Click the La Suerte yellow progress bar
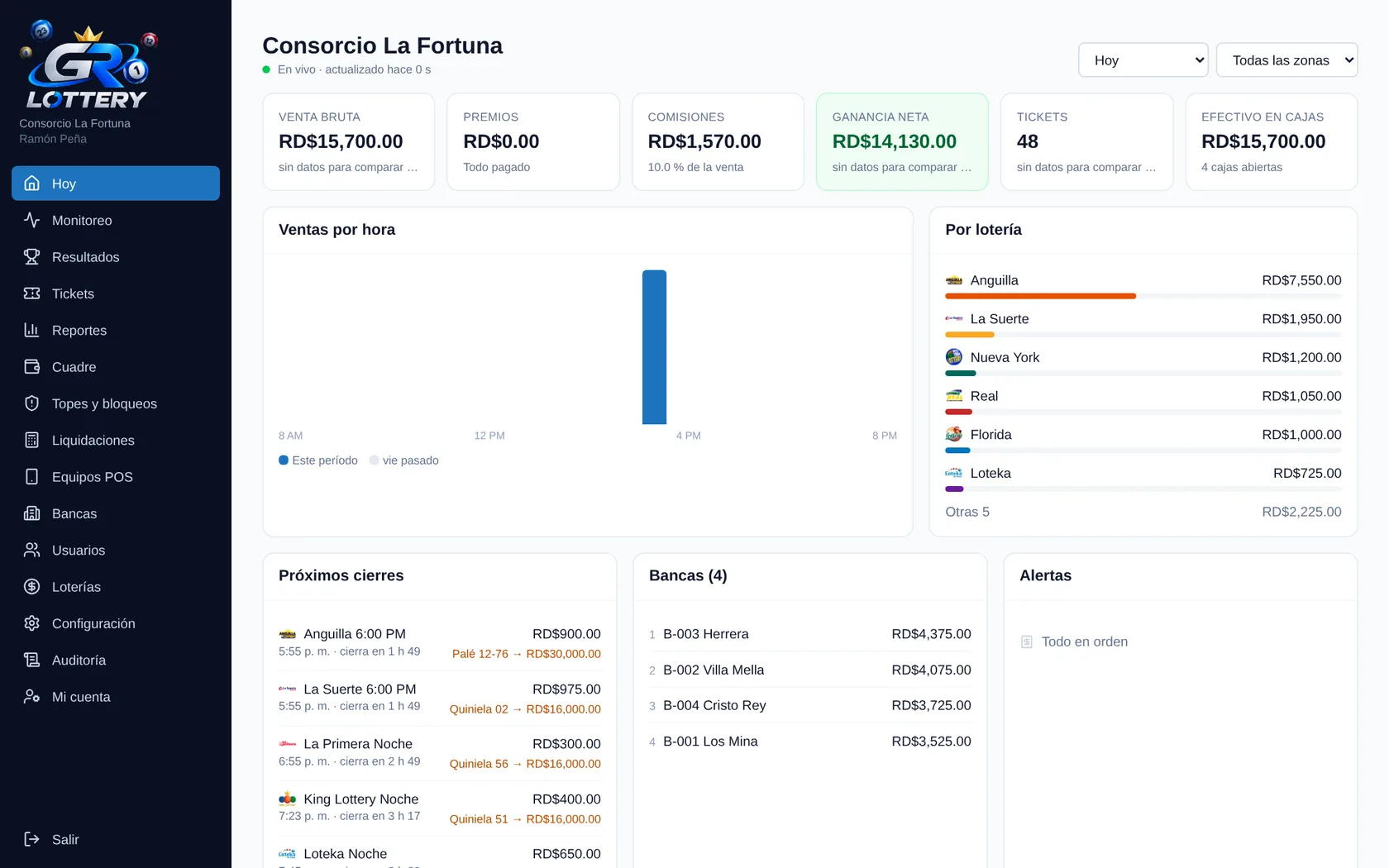Viewport: 1389px width, 868px height. 969,335
